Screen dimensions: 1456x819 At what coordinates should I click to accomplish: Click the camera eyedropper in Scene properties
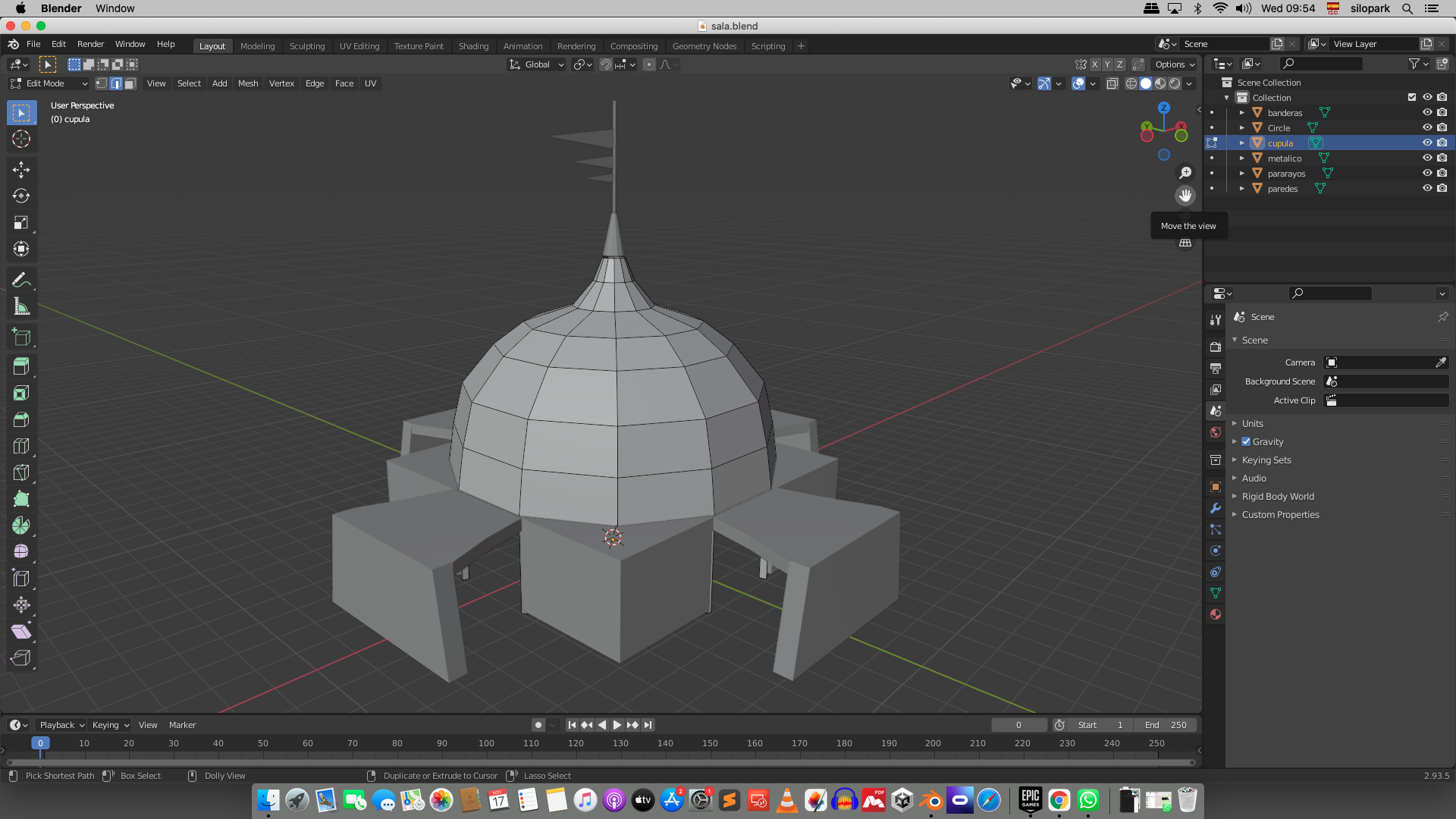1440,362
